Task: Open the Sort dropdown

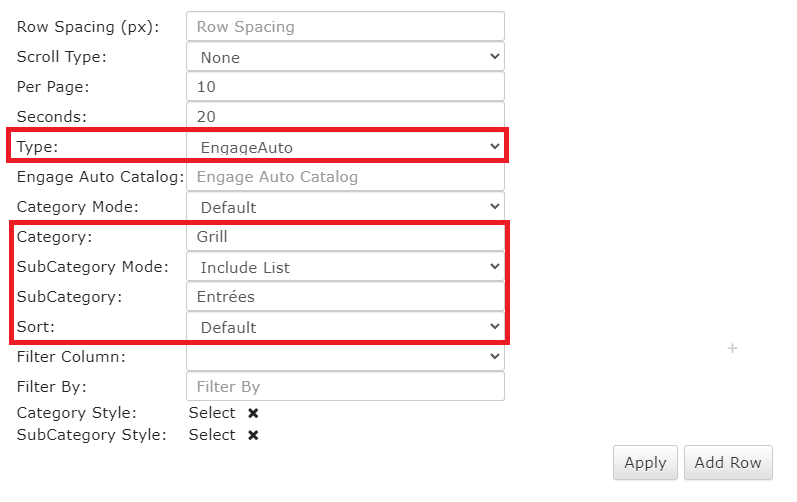Action: tap(345, 327)
